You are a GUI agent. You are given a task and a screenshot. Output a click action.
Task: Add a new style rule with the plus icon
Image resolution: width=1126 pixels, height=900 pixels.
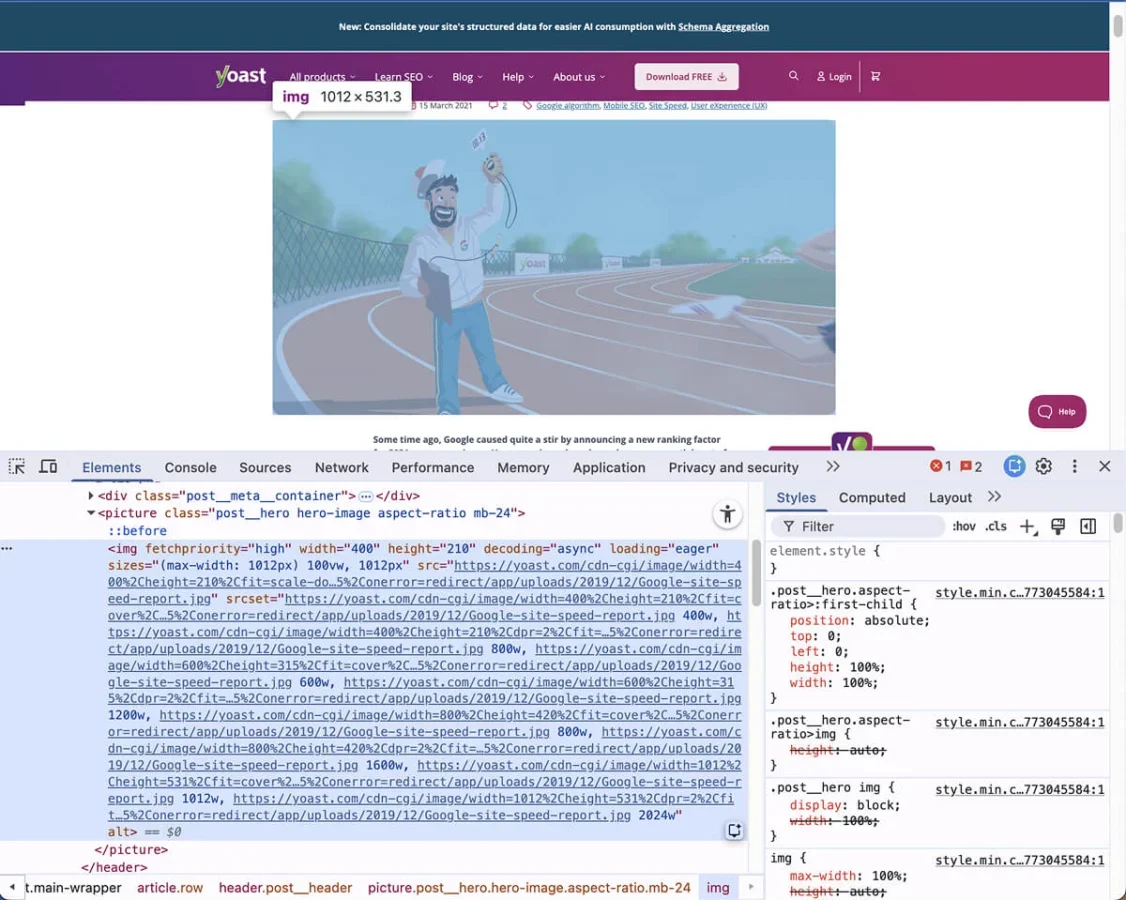tap(1028, 525)
